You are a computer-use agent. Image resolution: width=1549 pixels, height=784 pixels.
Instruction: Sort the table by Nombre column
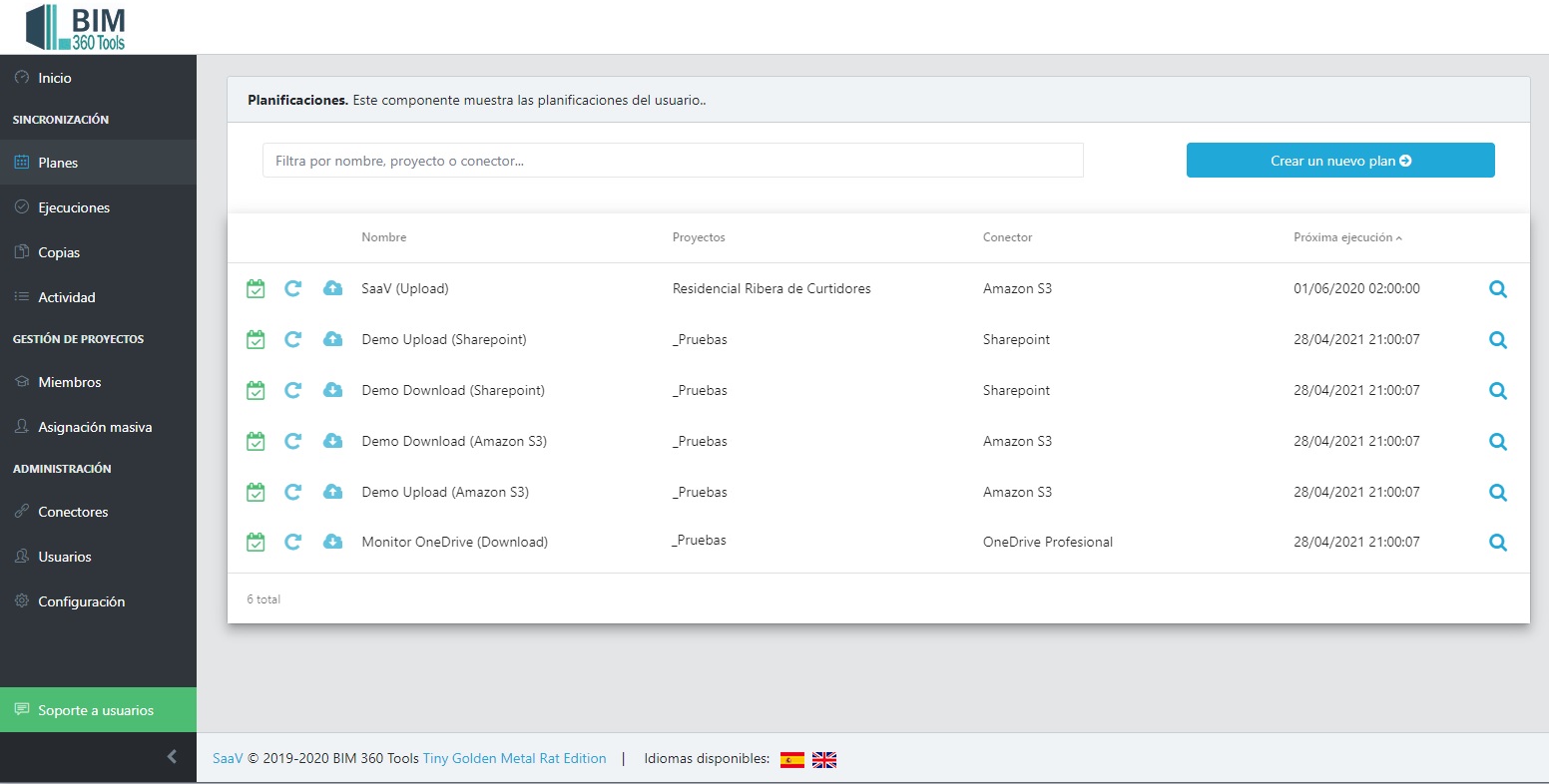point(384,237)
